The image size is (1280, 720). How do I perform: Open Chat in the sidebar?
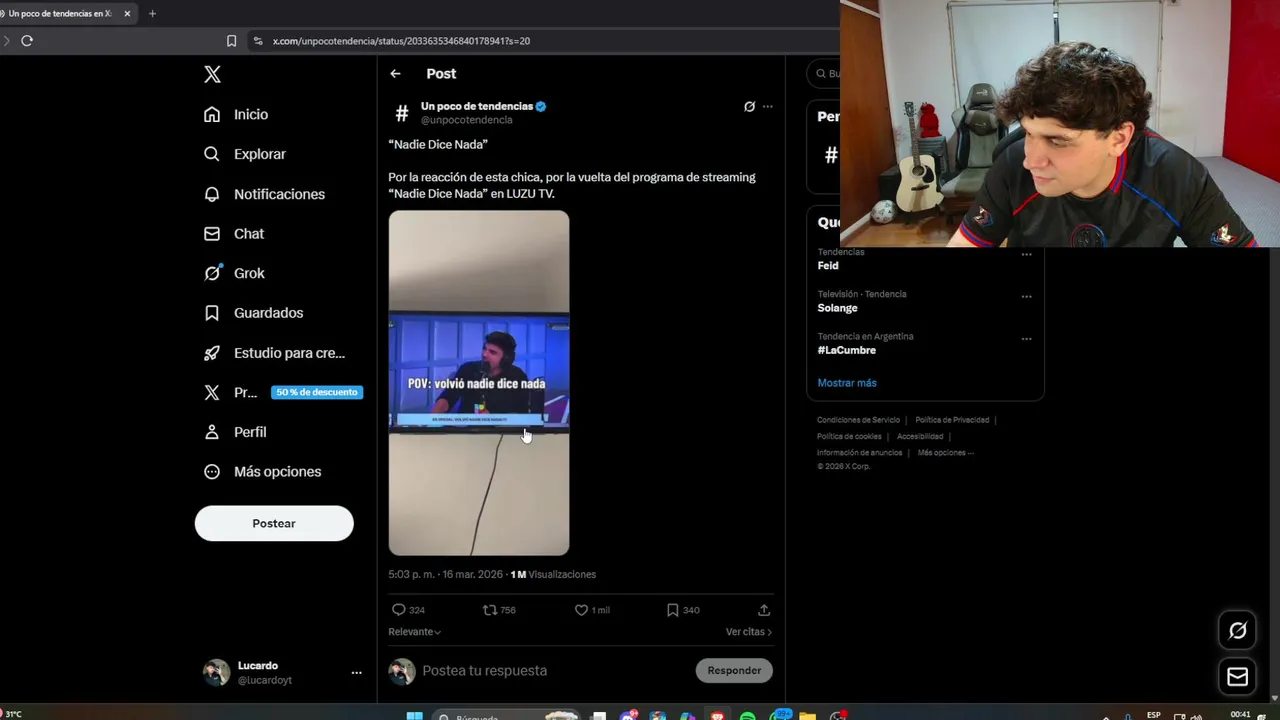point(234,233)
